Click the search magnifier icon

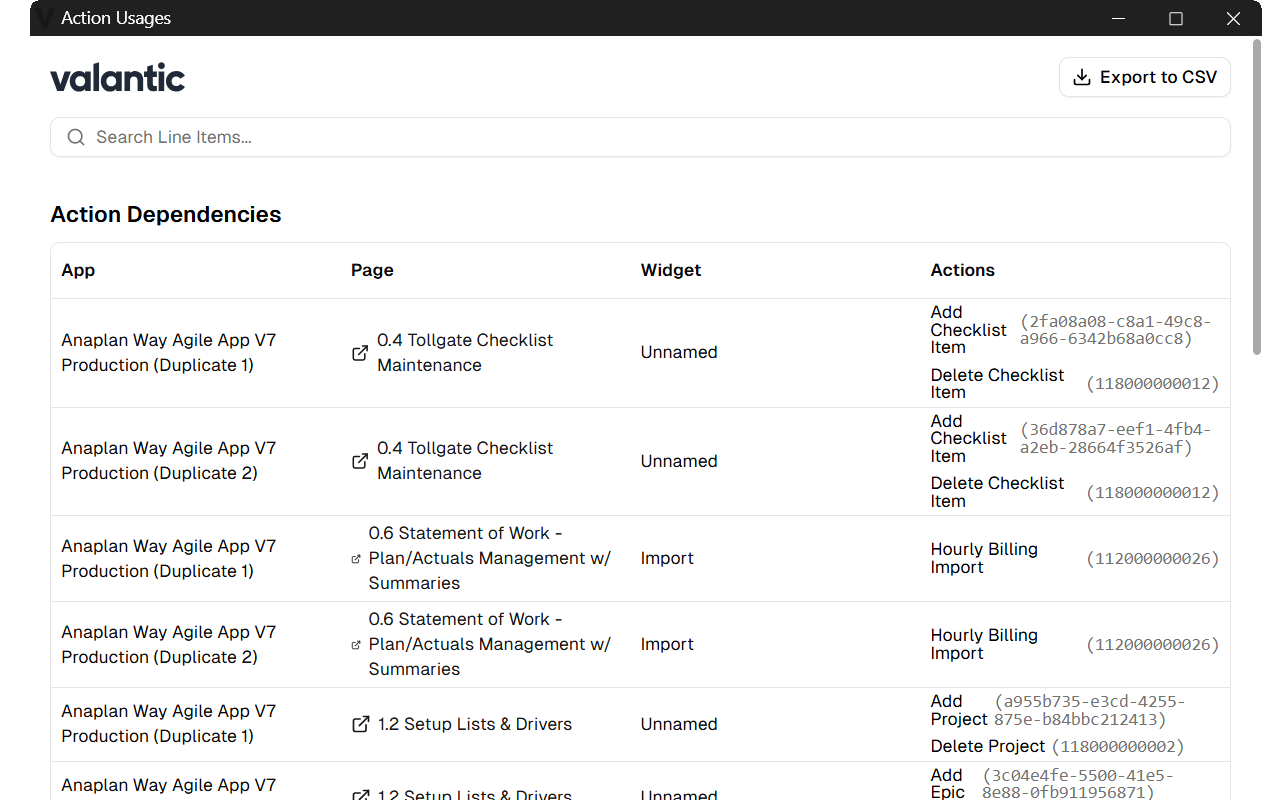pyautogui.click(x=76, y=137)
